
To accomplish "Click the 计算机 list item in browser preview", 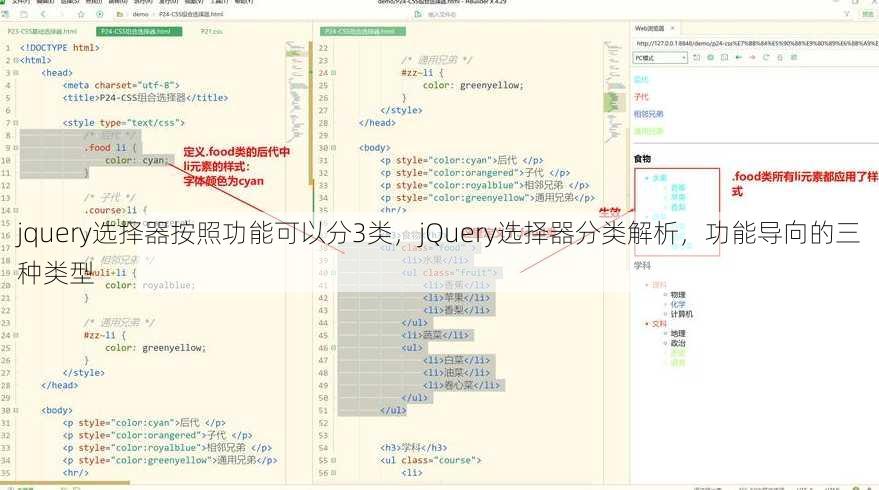I will [682, 314].
